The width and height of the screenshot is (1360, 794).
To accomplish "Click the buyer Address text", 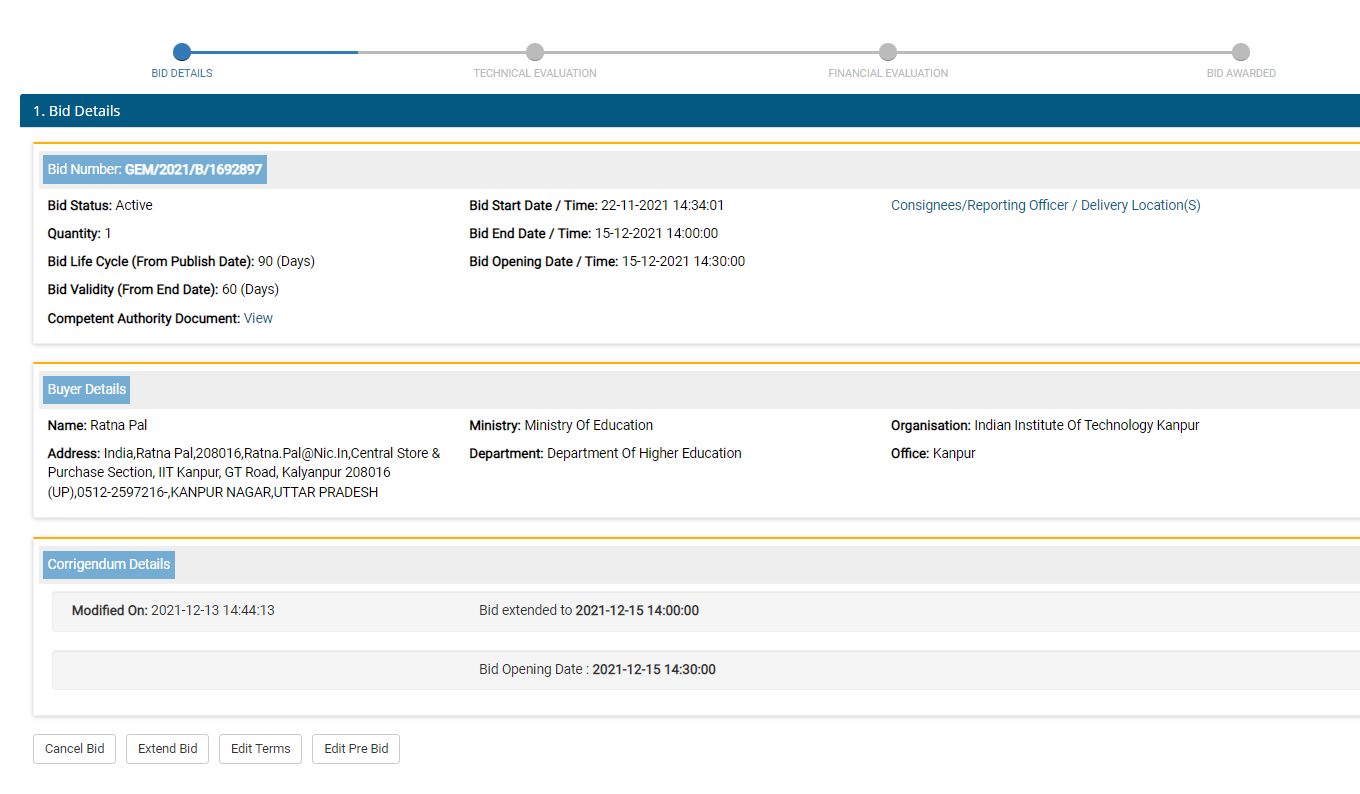I will pyautogui.click(x=244, y=472).
